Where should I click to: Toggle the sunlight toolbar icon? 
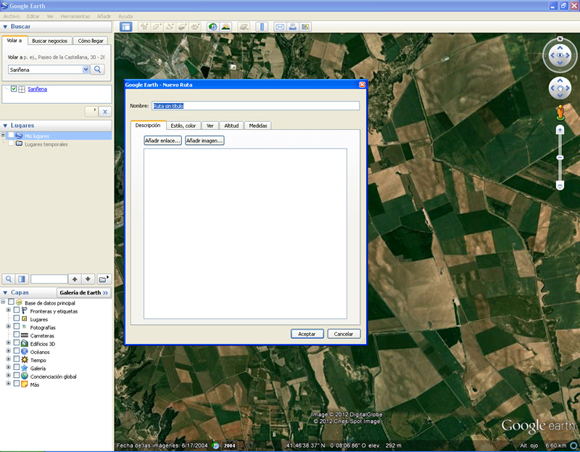tap(226, 27)
